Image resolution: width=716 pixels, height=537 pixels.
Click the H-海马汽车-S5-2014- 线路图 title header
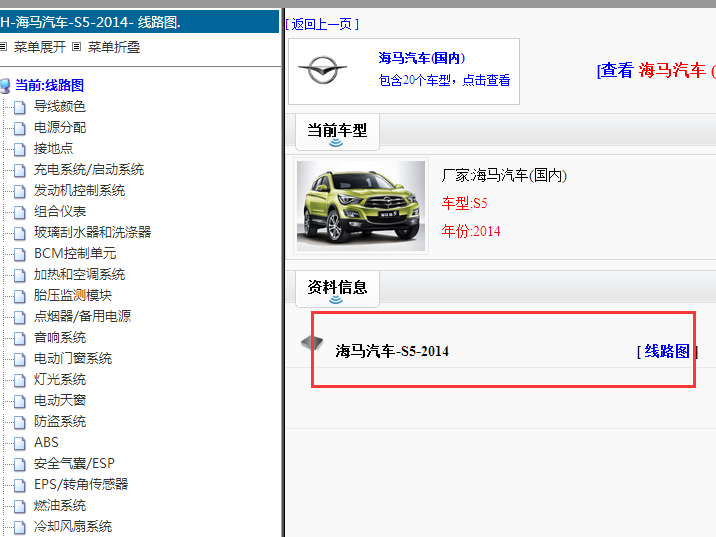(x=139, y=22)
